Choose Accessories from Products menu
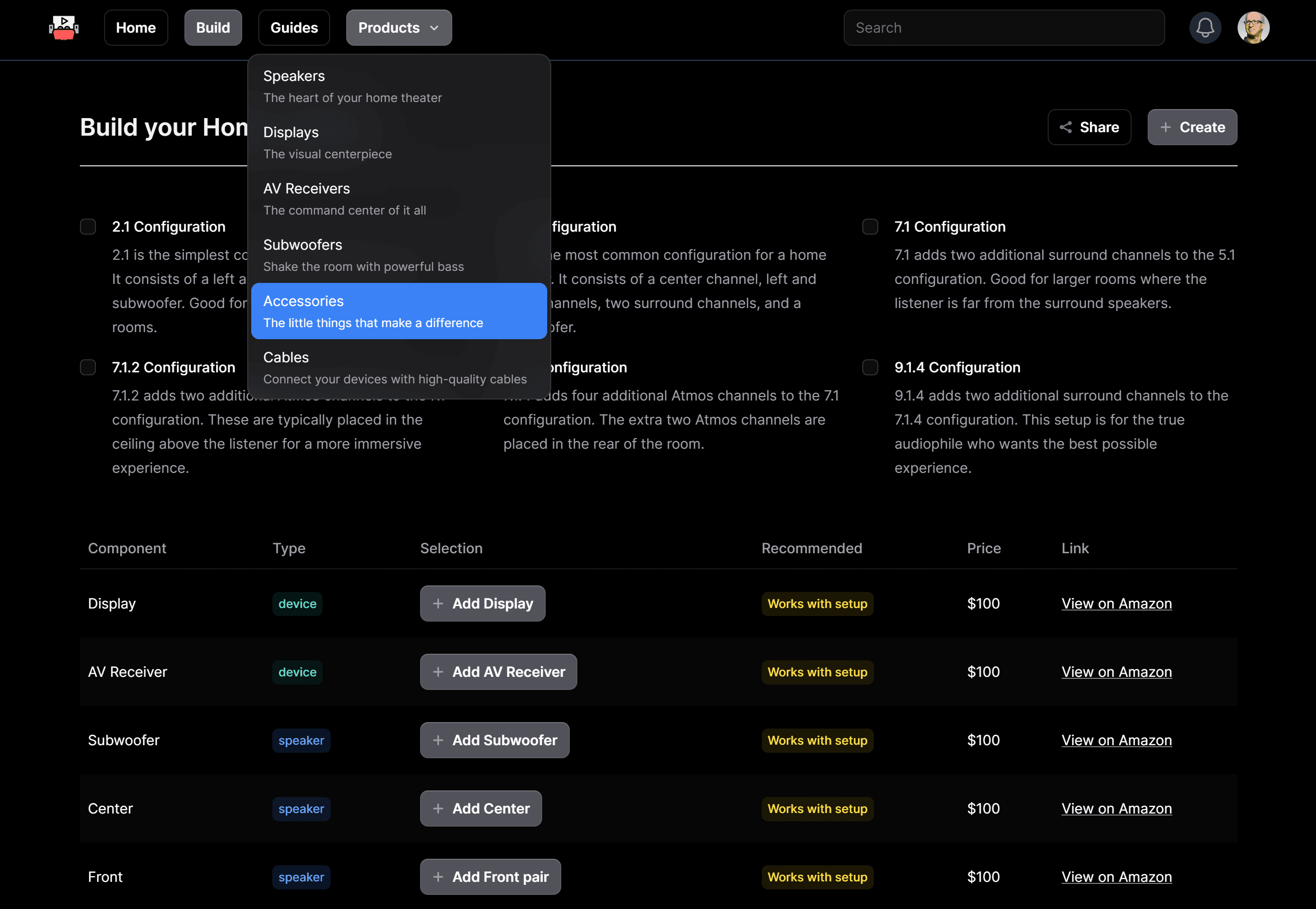This screenshot has height=909, width=1316. click(x=398, y=311)
